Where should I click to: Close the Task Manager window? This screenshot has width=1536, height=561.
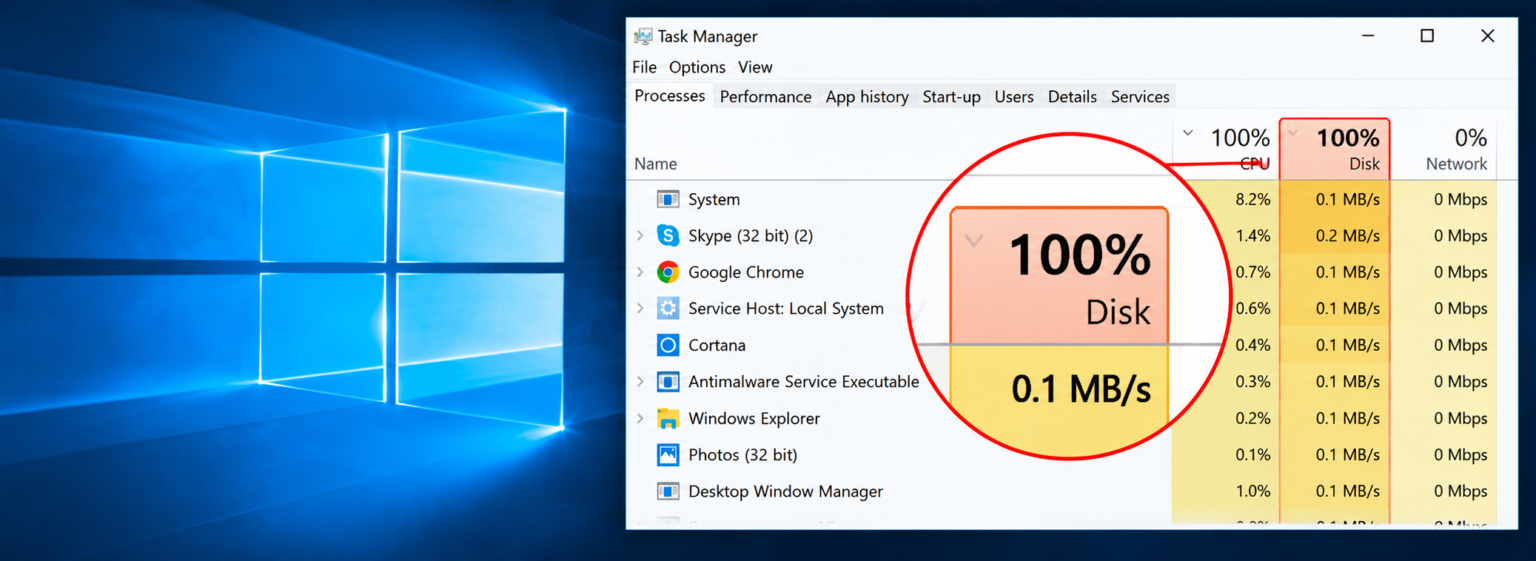click(1487, 36)
